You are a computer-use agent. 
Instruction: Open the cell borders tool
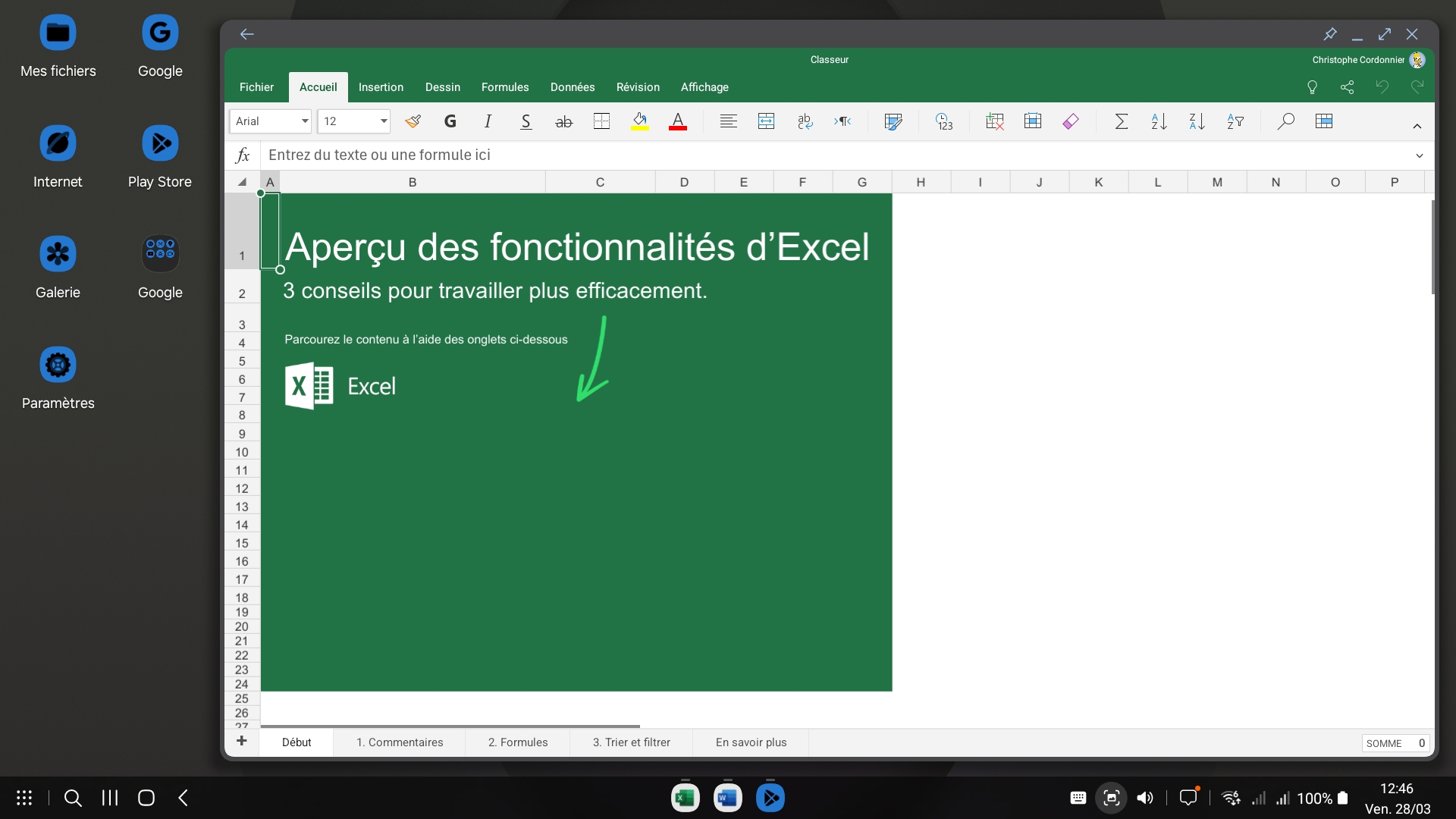[601, 121]
